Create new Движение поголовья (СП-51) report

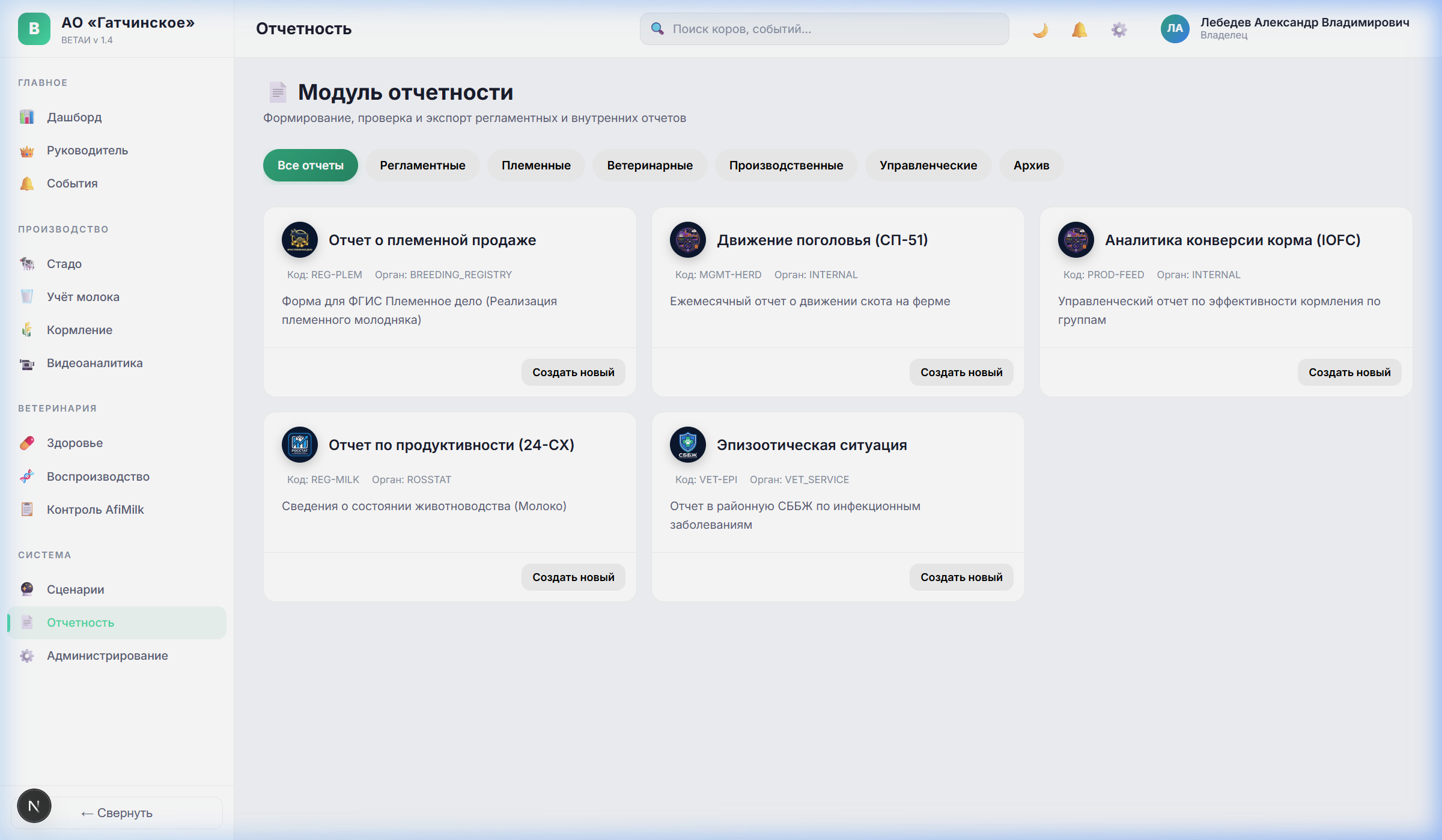coord(961,372)
